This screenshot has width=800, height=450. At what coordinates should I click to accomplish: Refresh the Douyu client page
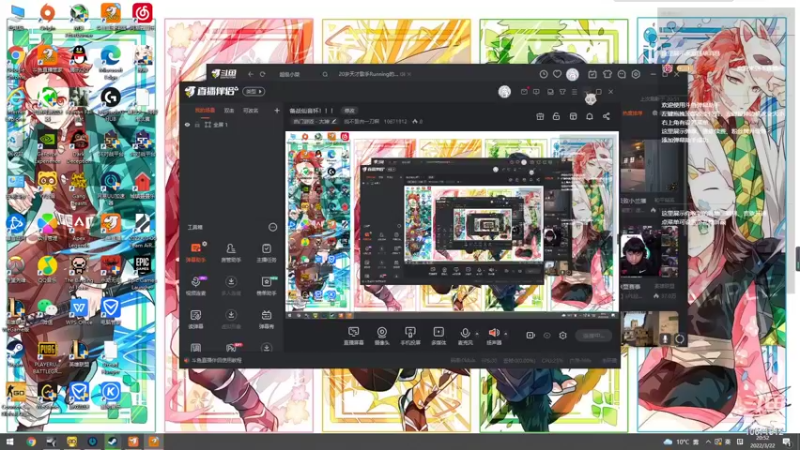click(x=262, y=74)
